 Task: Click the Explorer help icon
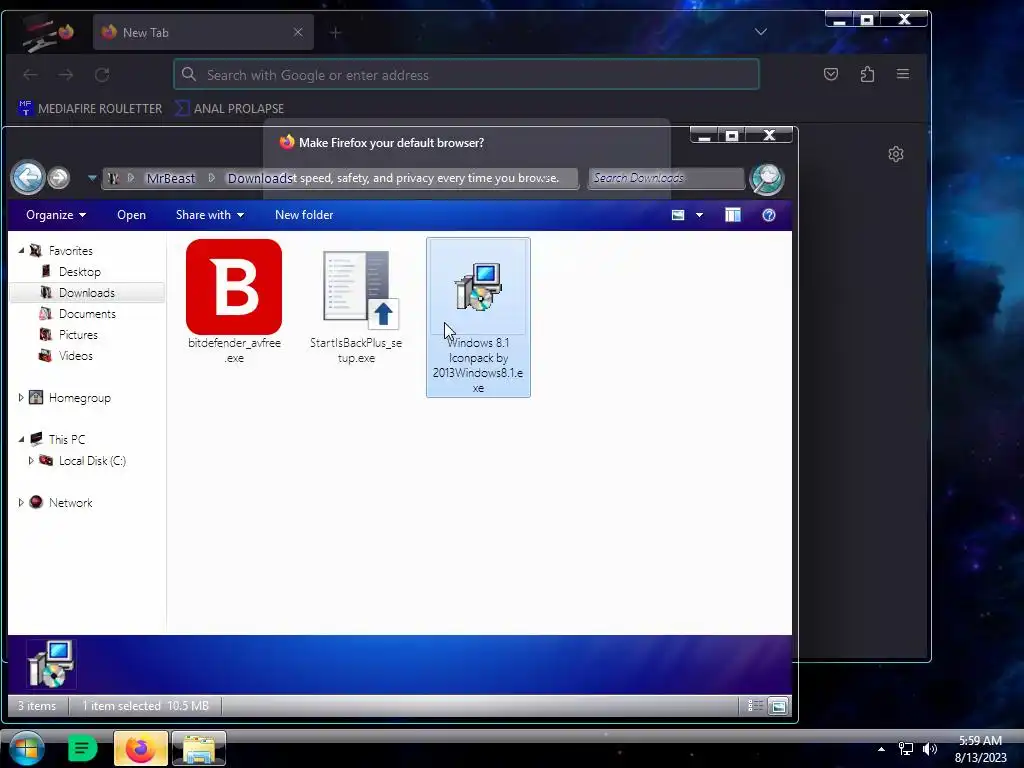pos(769,215)
